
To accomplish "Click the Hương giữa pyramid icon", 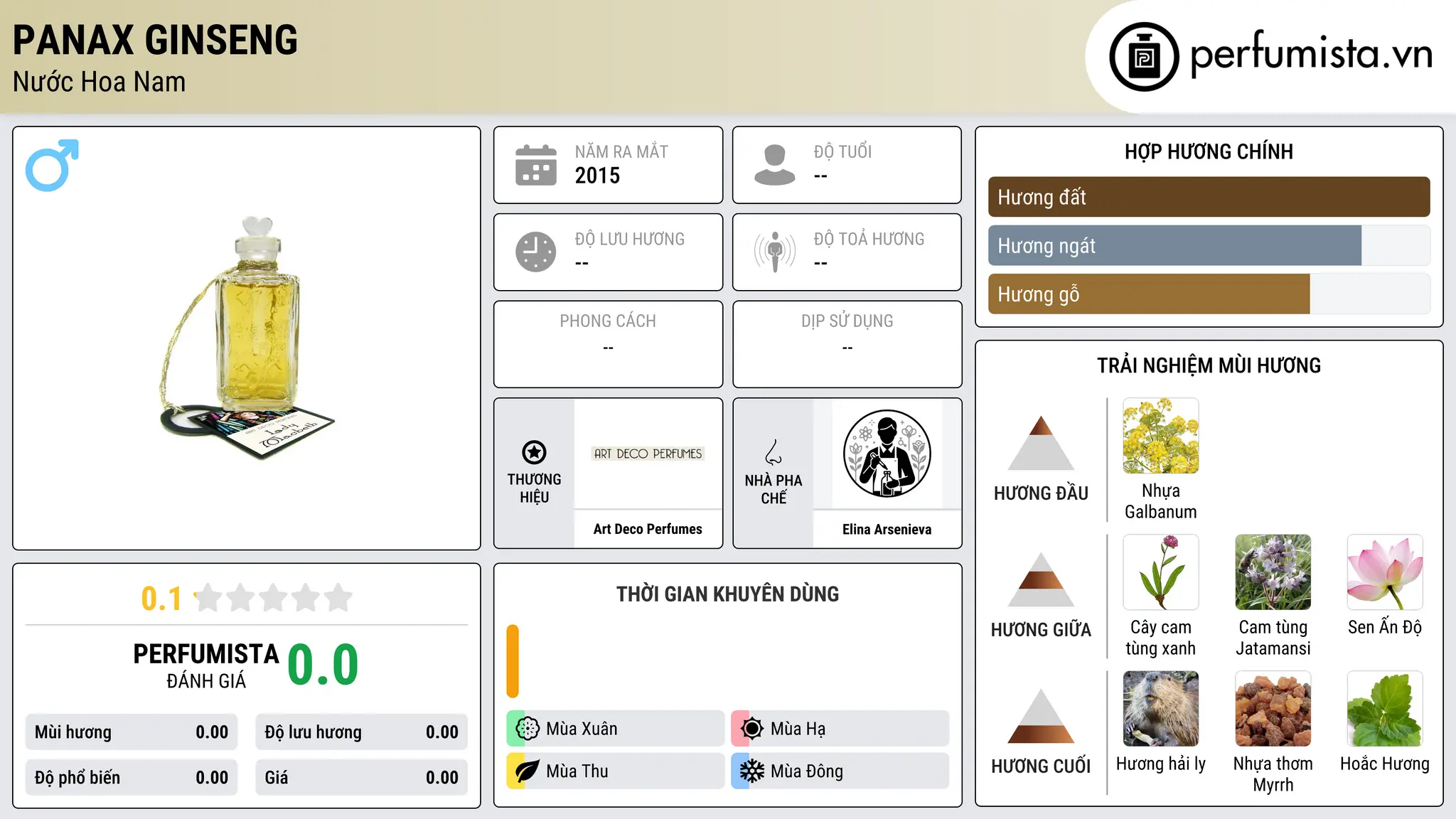I will tap(1041, 579).
